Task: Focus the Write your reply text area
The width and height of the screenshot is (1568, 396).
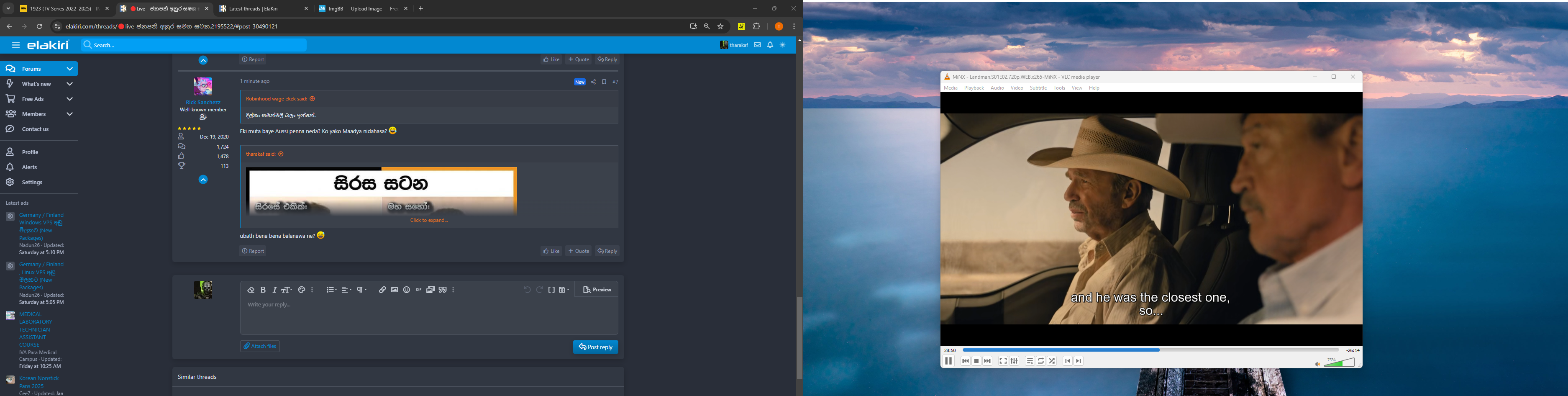Action: click(429, 316)
